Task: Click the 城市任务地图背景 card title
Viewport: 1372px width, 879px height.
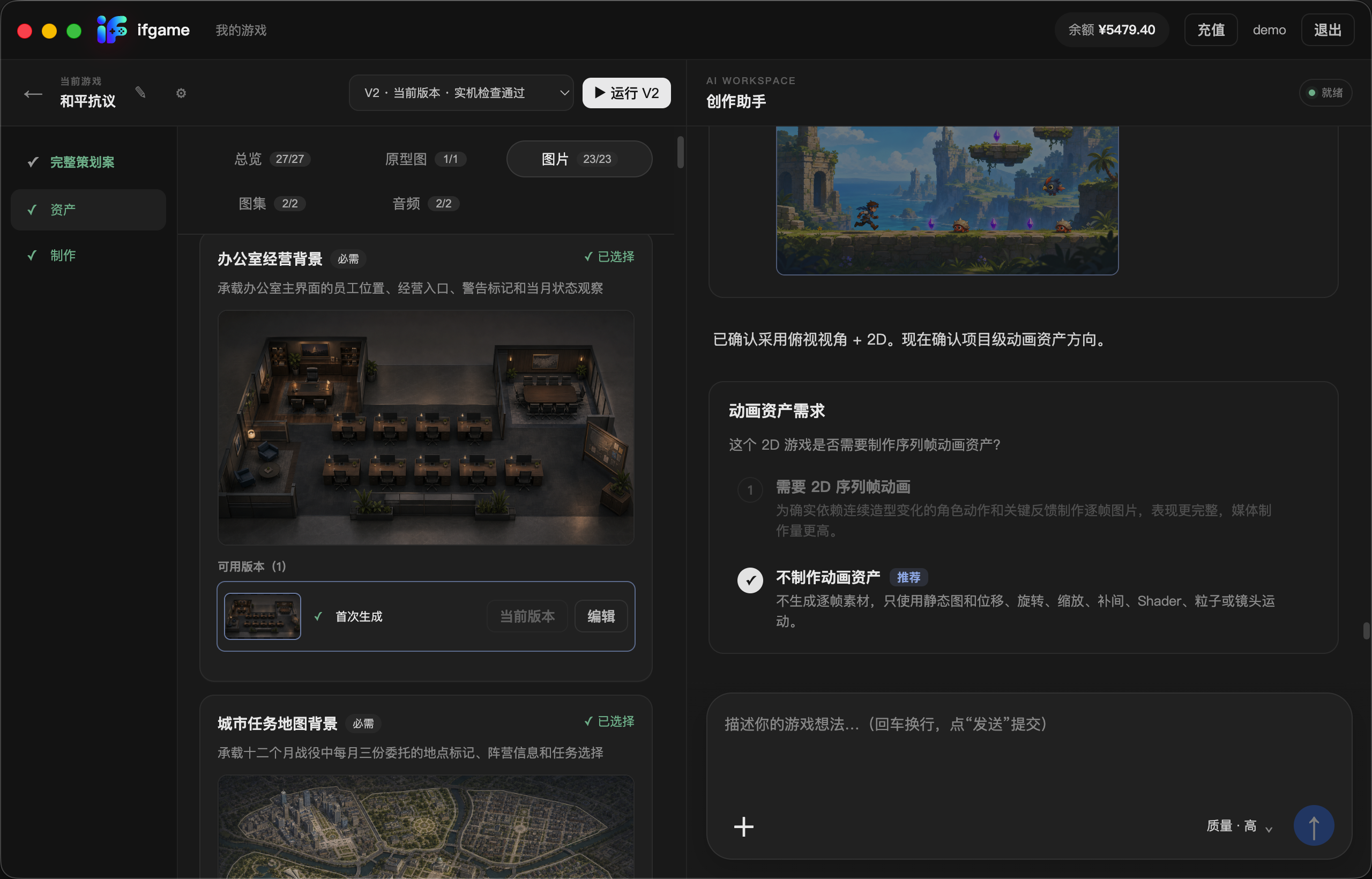Action: 278,724
